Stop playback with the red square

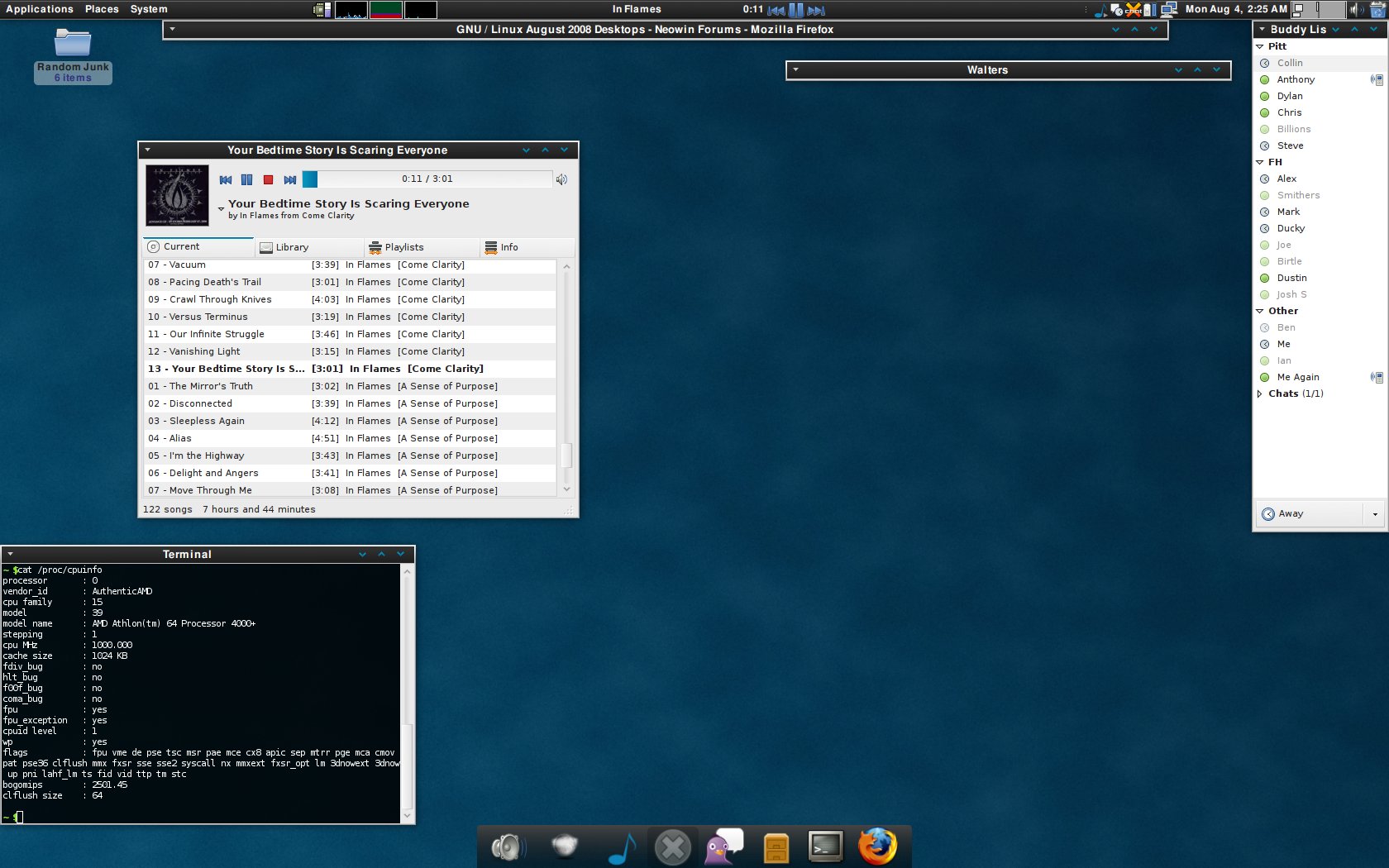pos(268,179)
